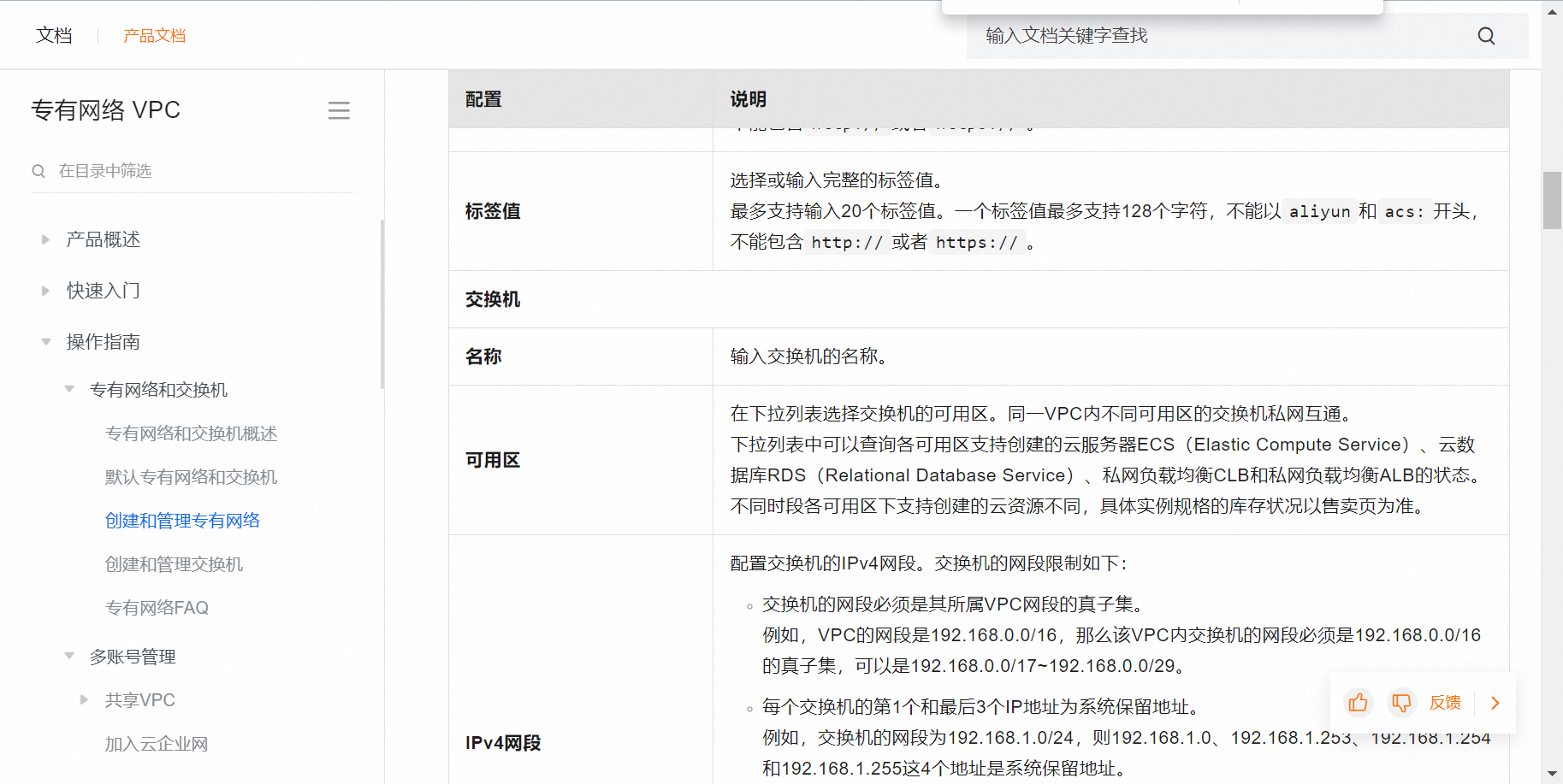Collapse the 专有网络和交换机 node
This screenshot has width=1563, height=784.
pos(69,389)
